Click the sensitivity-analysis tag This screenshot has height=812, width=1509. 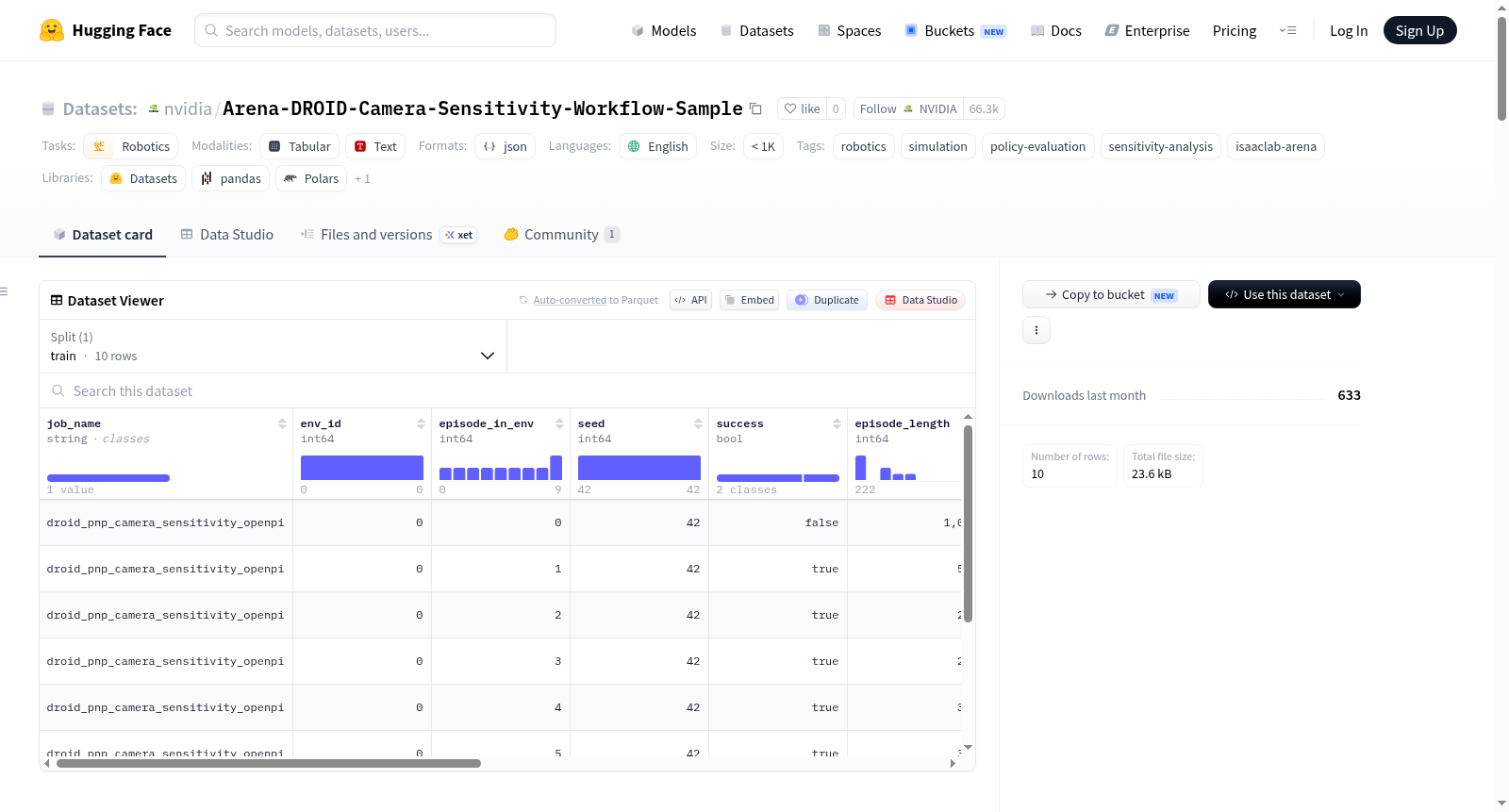point(1160,146)
